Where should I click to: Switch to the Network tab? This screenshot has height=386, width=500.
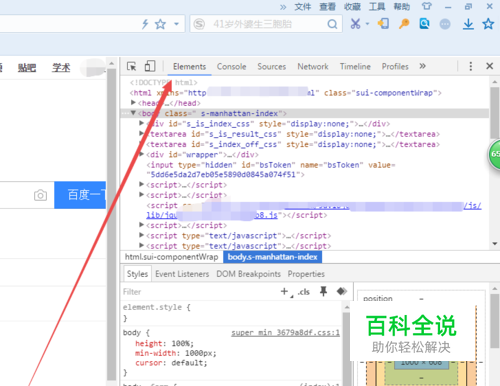313,67
